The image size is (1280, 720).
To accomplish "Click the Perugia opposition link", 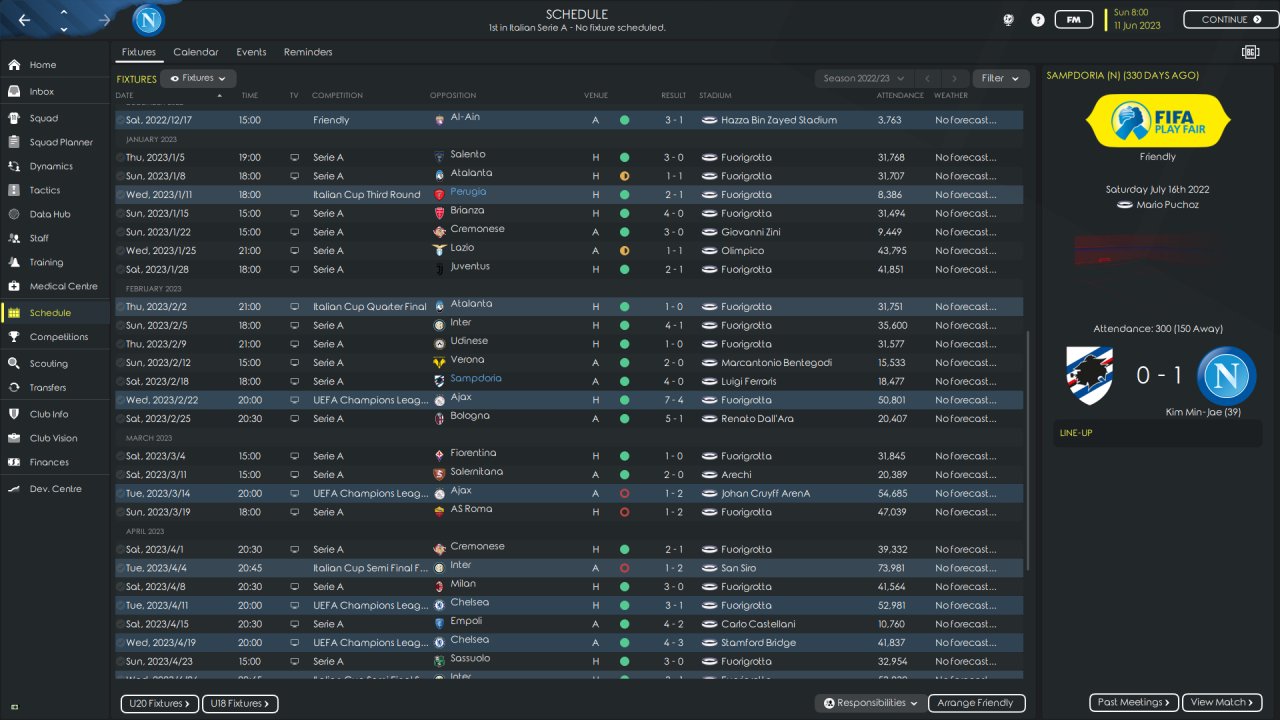I will coord(468,192).
